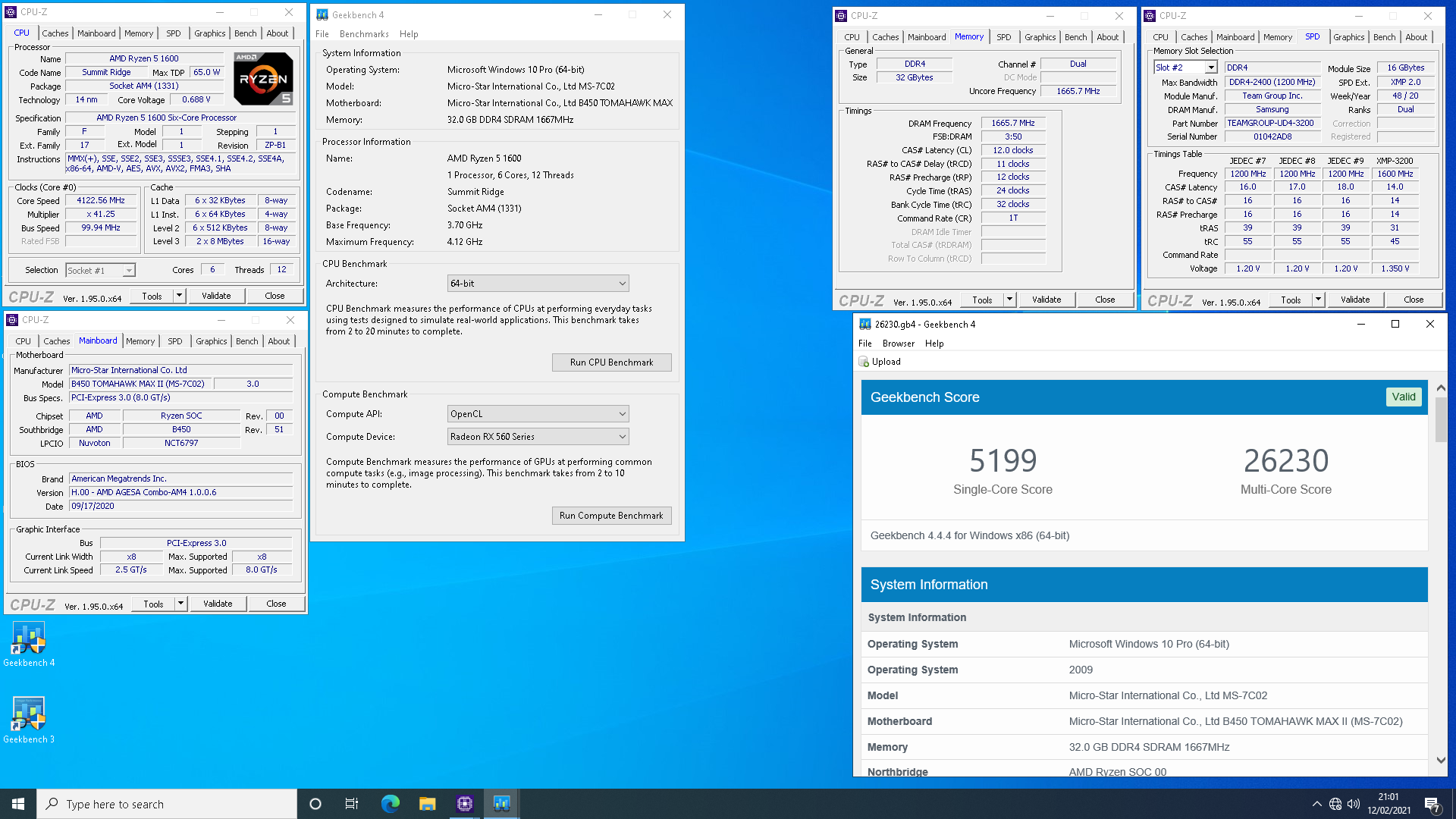
Task: Open File Explorer from taskbar
Action: point(427,804)
